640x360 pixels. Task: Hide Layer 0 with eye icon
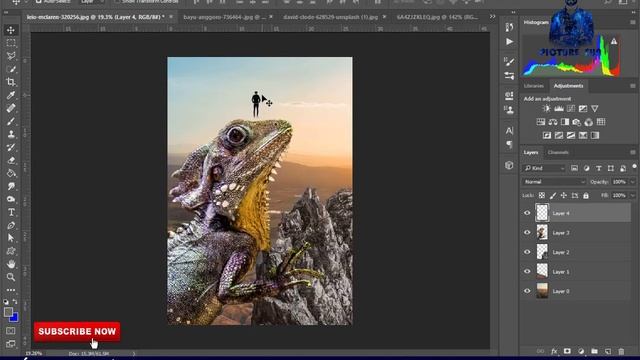(x=527, y=291)
